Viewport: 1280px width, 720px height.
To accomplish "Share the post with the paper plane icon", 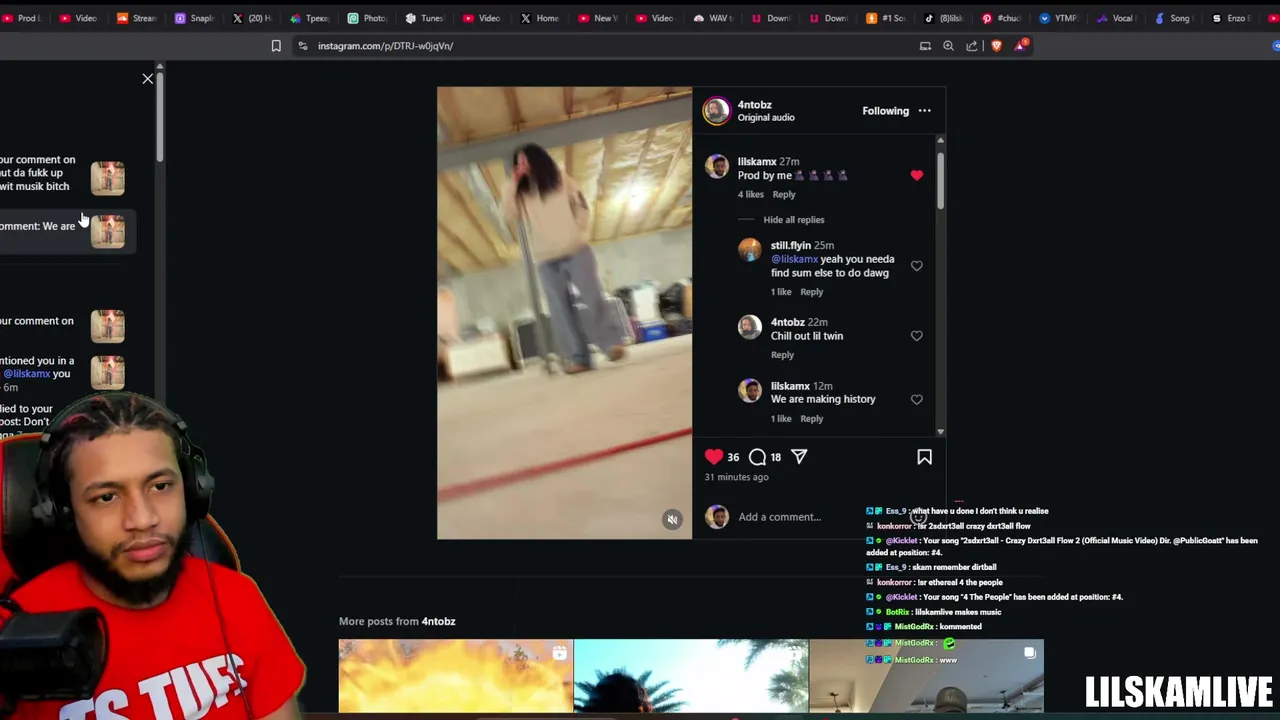I will [x=799, y=457].
